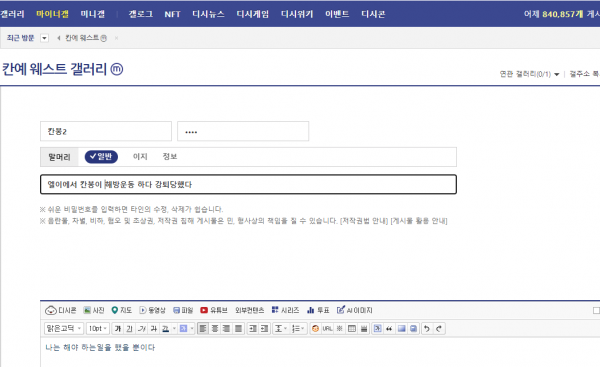Open the font color dropdown arrow
The height and width of the screenshot is (367, 600).
click(174, 329)
